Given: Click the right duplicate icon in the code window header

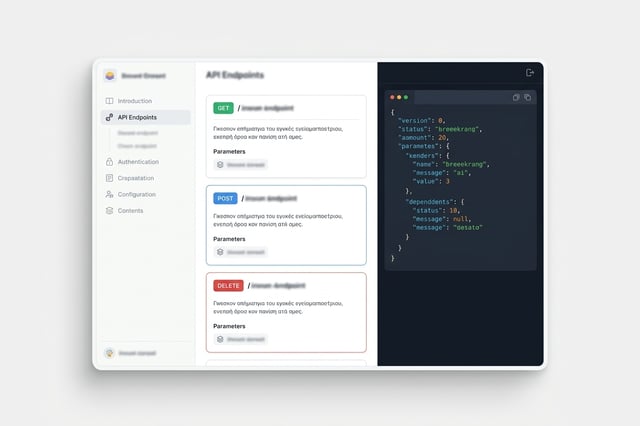Looking at the screenshot, I should 527,98.
